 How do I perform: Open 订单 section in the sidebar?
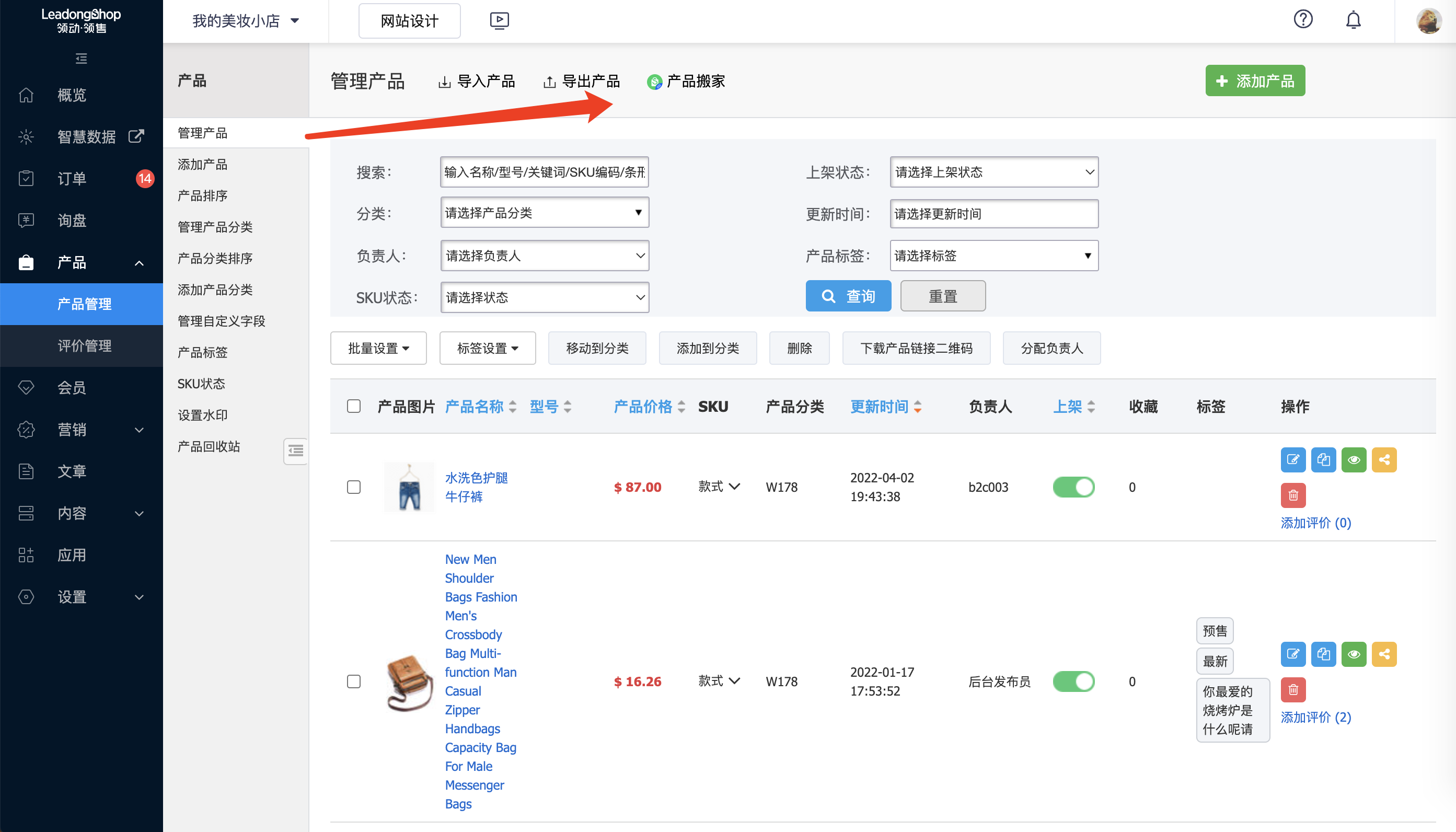(x=72, y=178)
